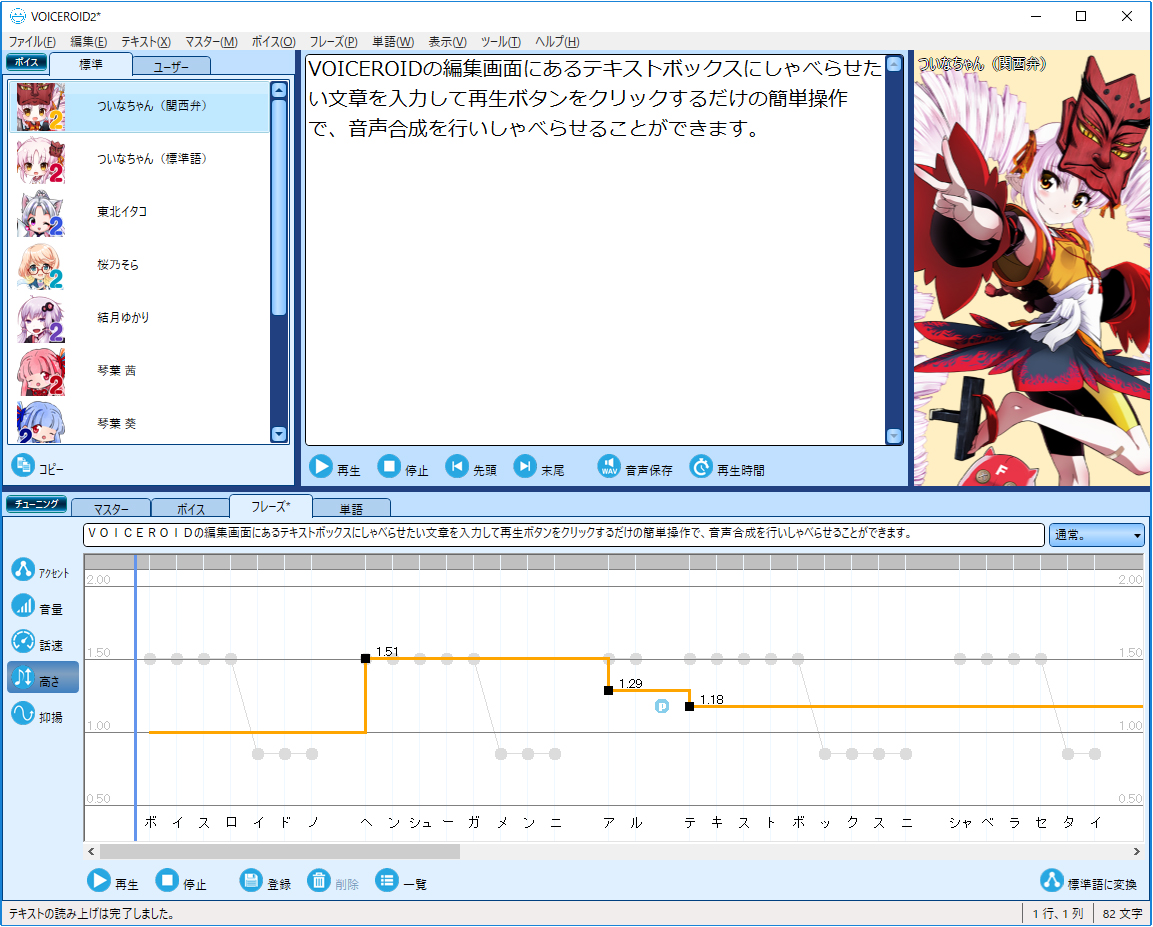Select the アクセント accent tuning mode
Image resolution: width=1153 pixels, height=927 pixels.
(x=41, y=570)
